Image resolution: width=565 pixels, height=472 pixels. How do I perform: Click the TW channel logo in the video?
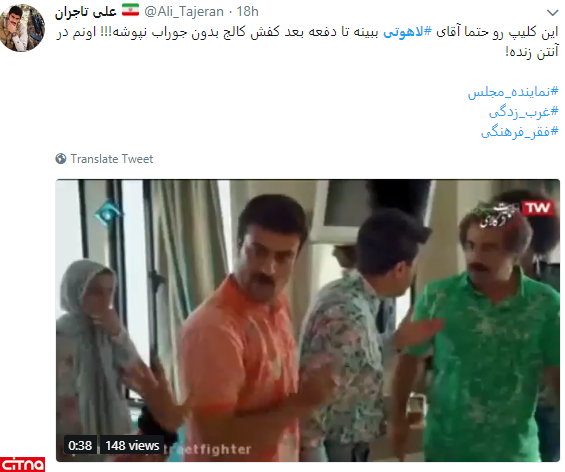pos(538,208)
